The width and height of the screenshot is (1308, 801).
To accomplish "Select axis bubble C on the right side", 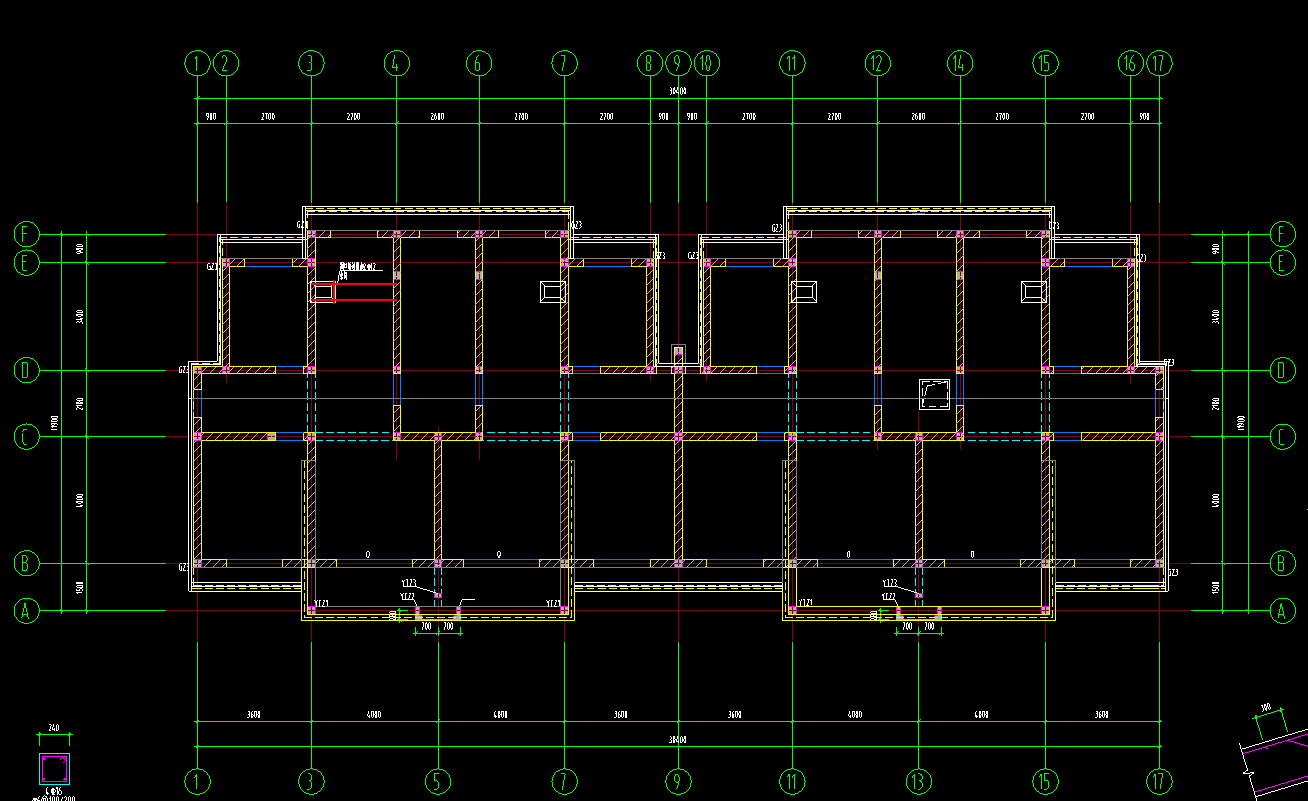I will (1282, 437).
